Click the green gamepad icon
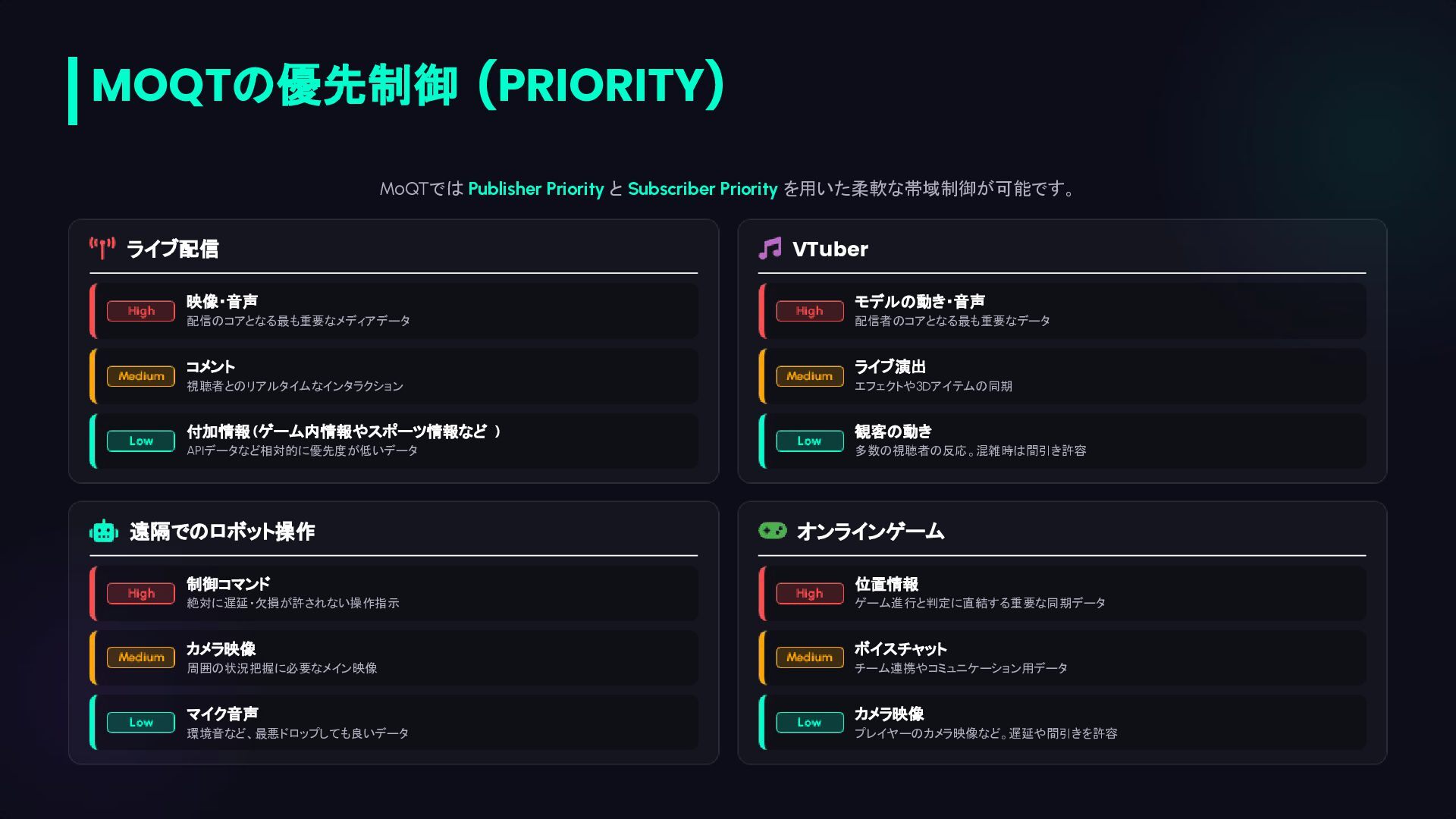The width and height of the screenshot is (1456, 819). [x=773, y=530]
